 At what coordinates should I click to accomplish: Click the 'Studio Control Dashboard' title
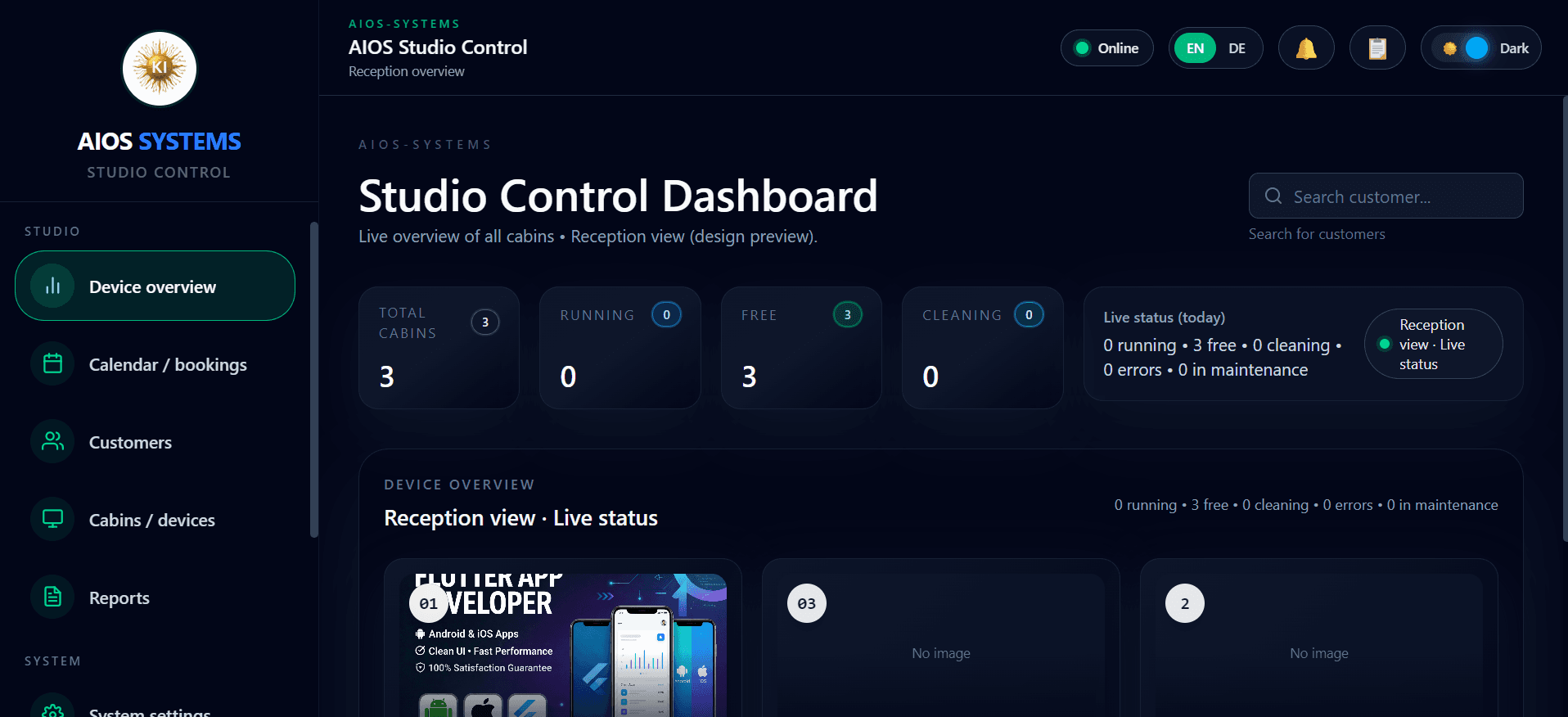click(x=618, y=196)
